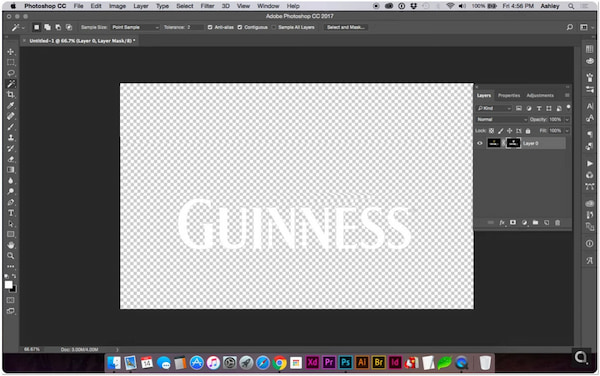Select the Move tool
The image size is (600, 376).
pos(11,52)
